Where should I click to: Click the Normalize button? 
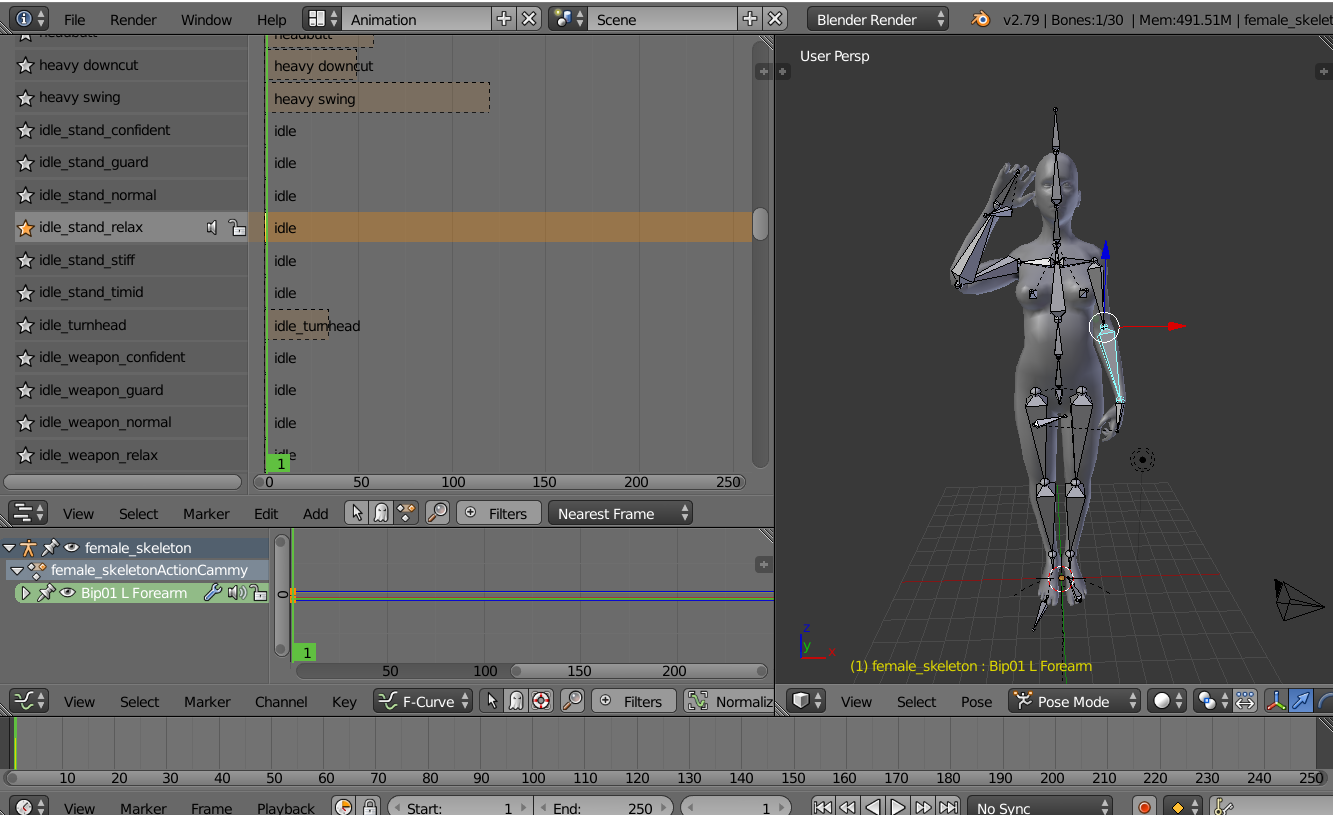[729, 701]
